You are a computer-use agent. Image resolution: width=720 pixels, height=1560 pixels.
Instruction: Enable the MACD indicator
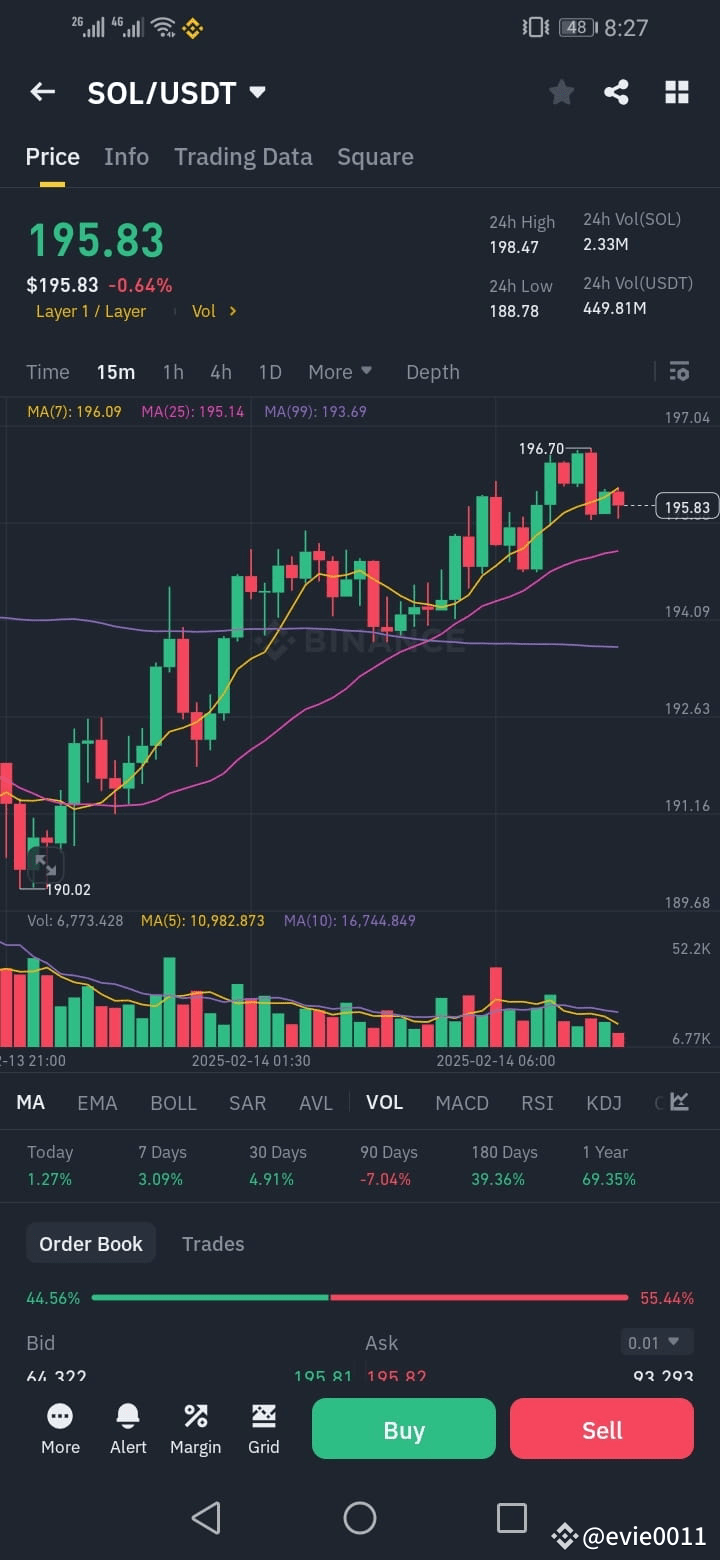tap(462, 1102)
